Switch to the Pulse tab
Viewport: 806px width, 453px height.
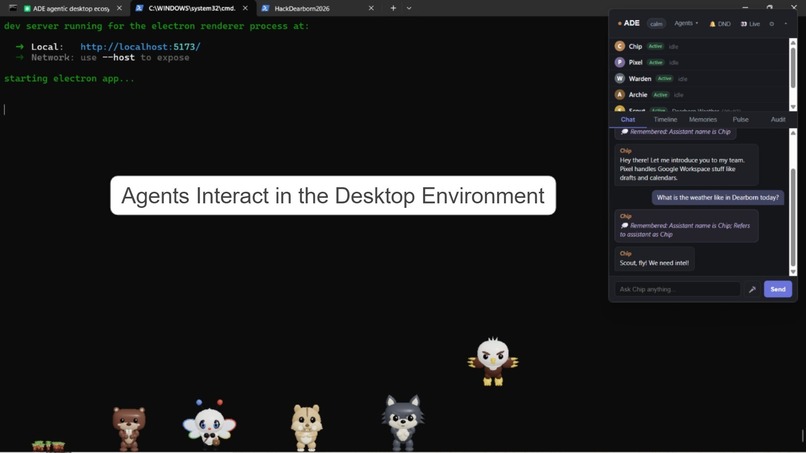[740, 119]
